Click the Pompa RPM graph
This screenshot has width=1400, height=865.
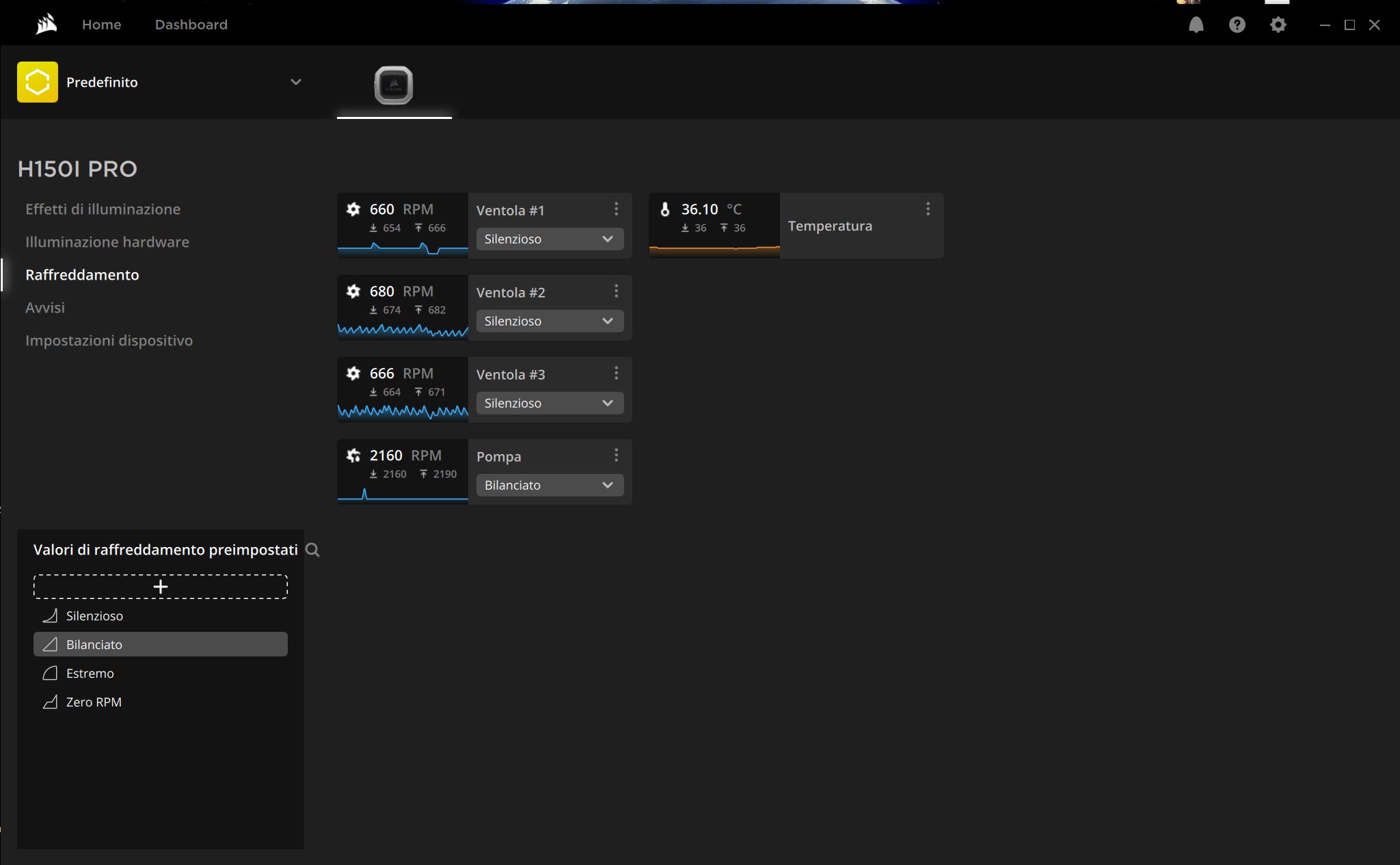[403, 494]
